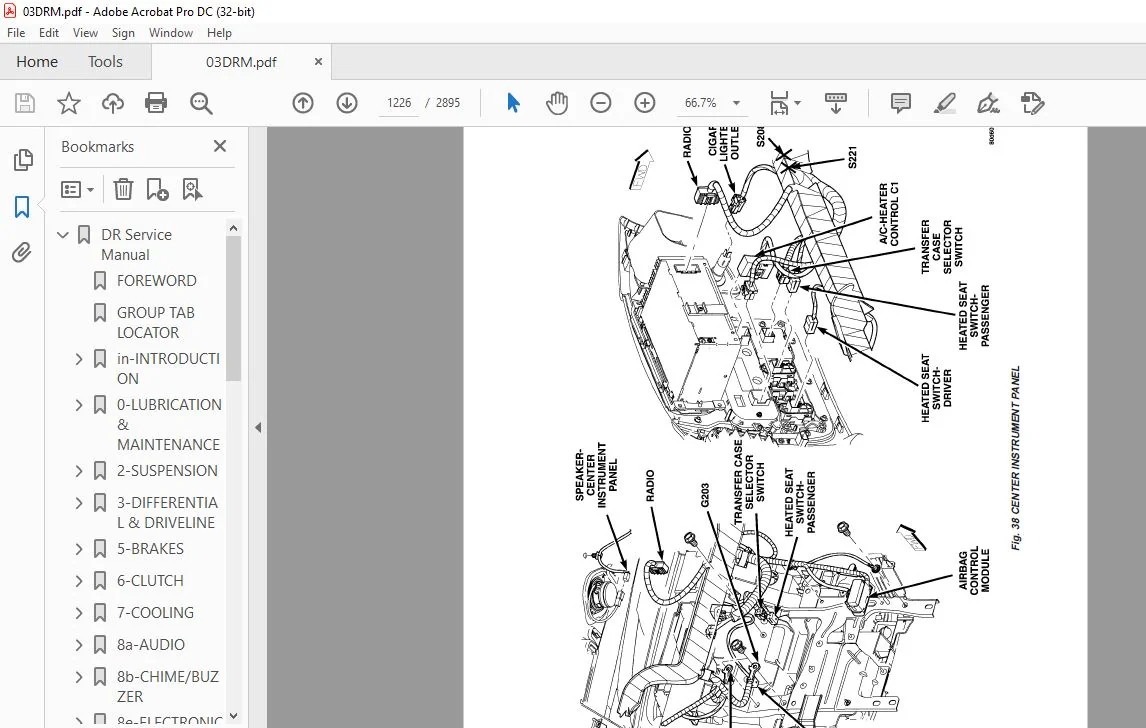This screenshot has width=1146, height=728.
Task: Open the stamp/redact tool icon
Action: pyautogui.click(x=1033, y=103)
